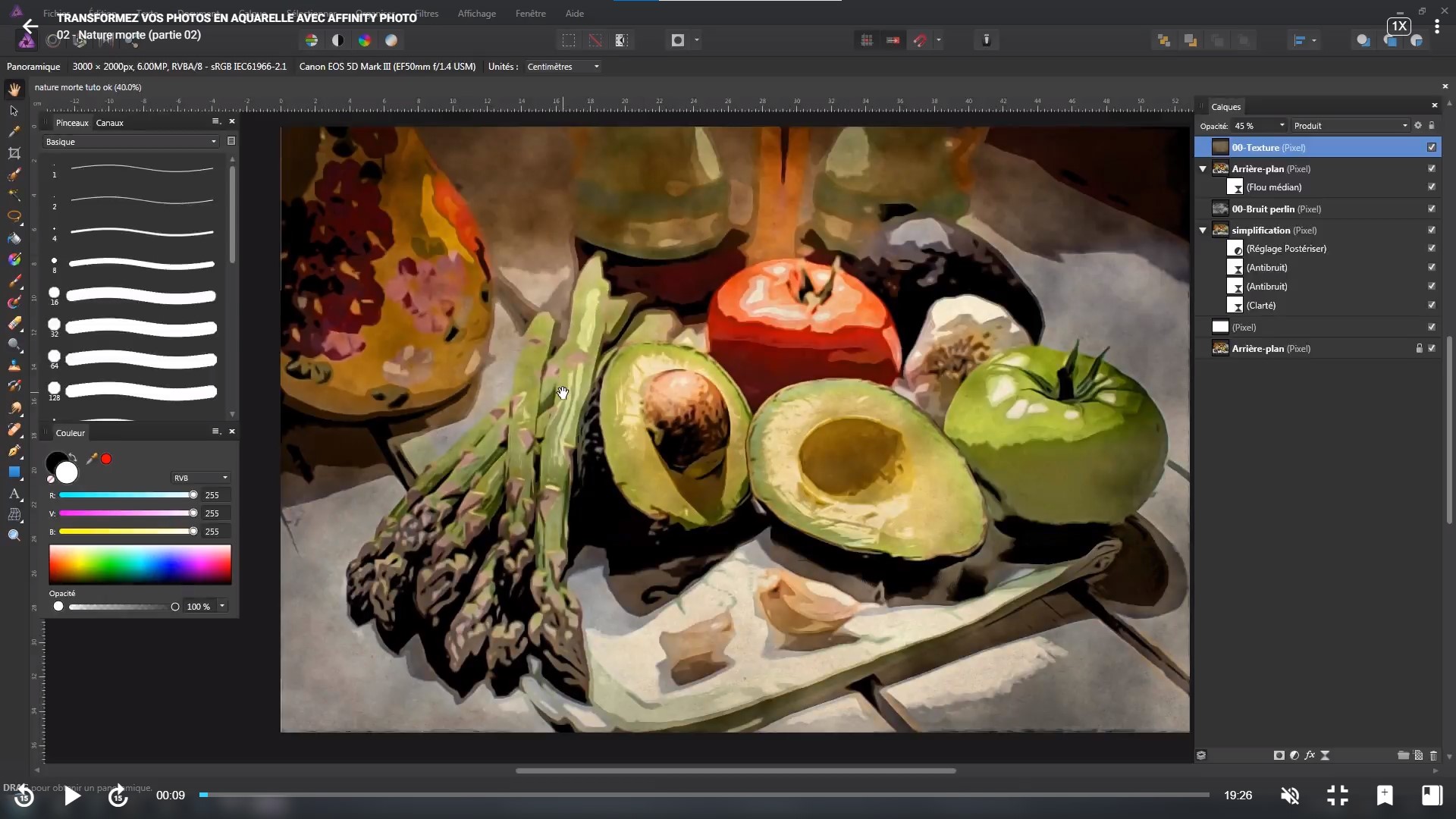
Task: Open the Affichage menu
Action: [x=476, y=14]
